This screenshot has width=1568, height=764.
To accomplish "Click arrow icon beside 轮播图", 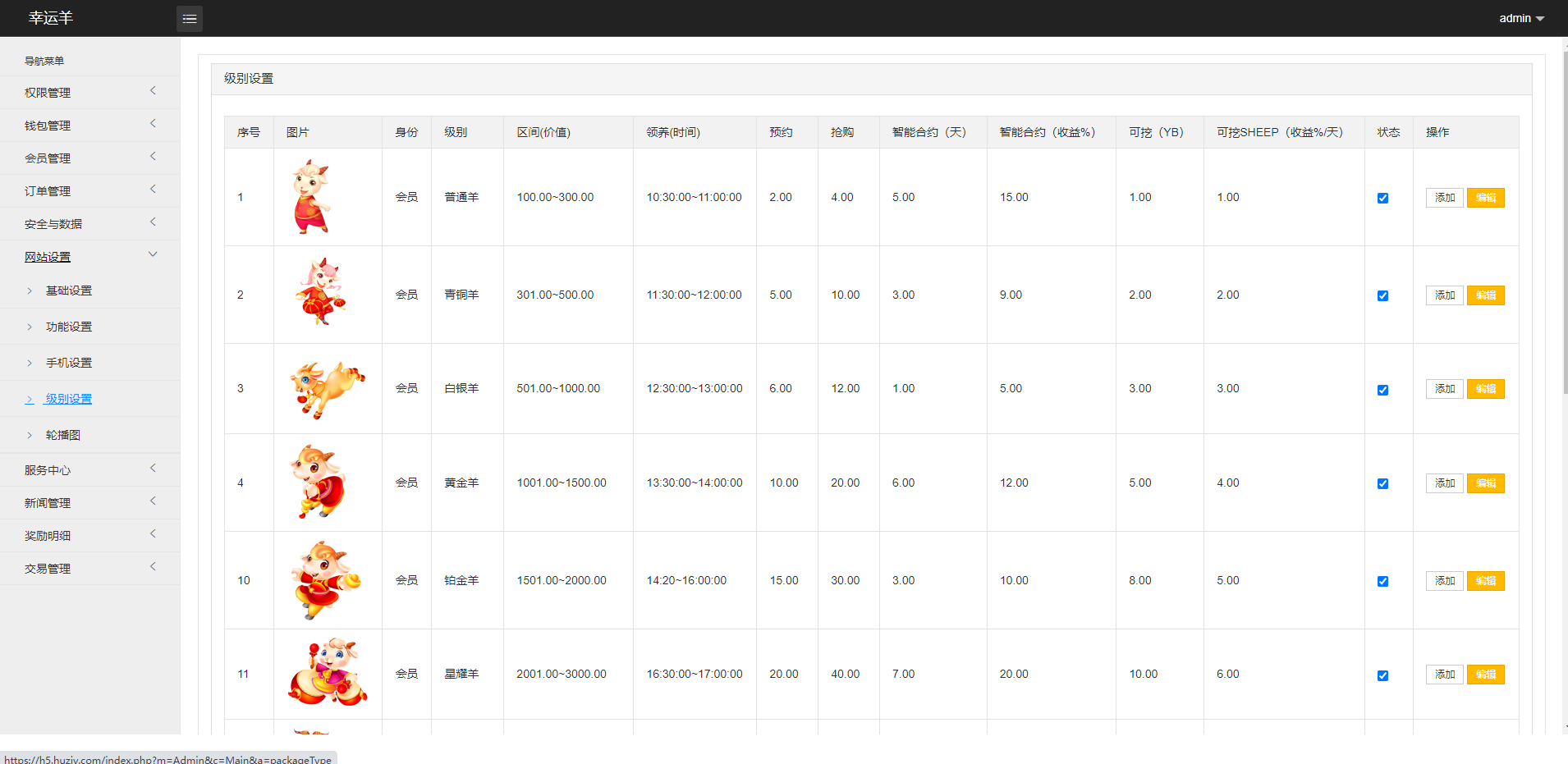I will 30,436.
